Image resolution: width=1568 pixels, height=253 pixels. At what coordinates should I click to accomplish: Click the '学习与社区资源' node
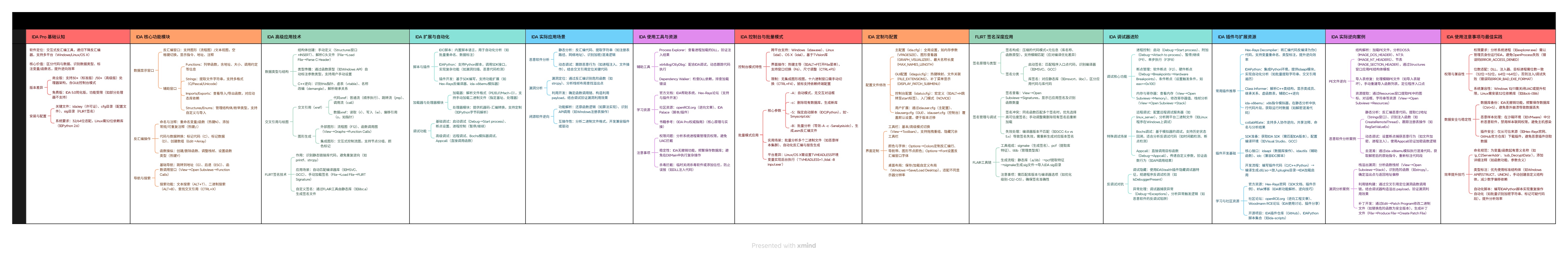click(1228, 201)
